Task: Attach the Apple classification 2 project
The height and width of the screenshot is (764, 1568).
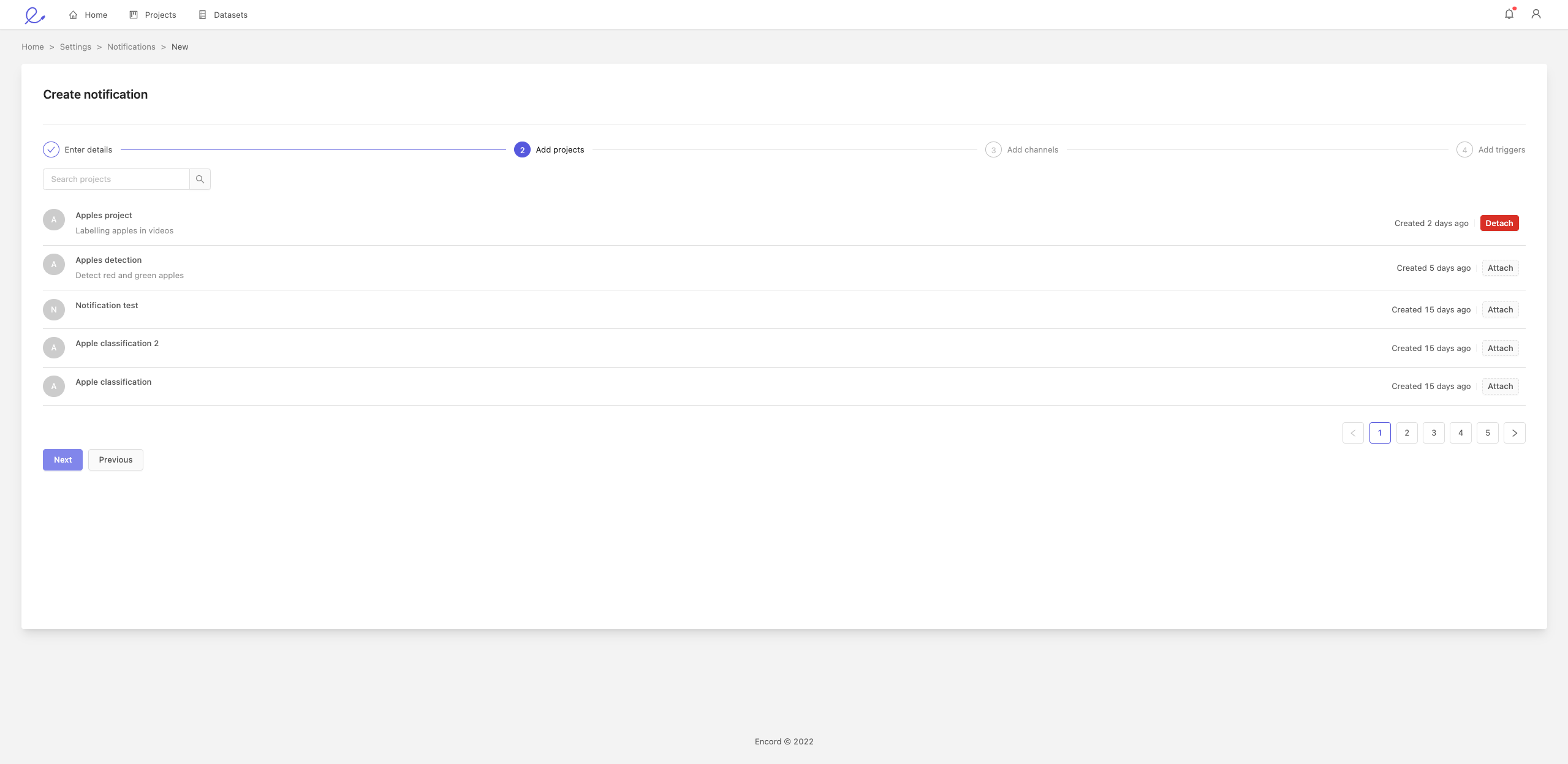Action: (x=1500, y=348)
